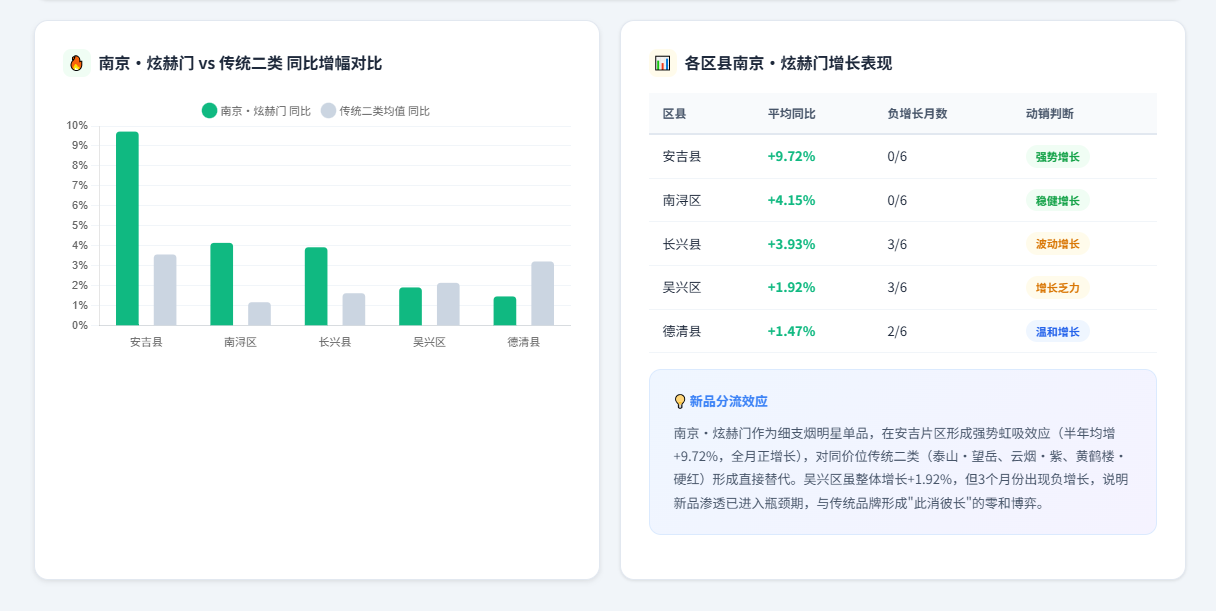Select the 吴兴区 table row name
1216x611 pixels.
coord(682,287)
